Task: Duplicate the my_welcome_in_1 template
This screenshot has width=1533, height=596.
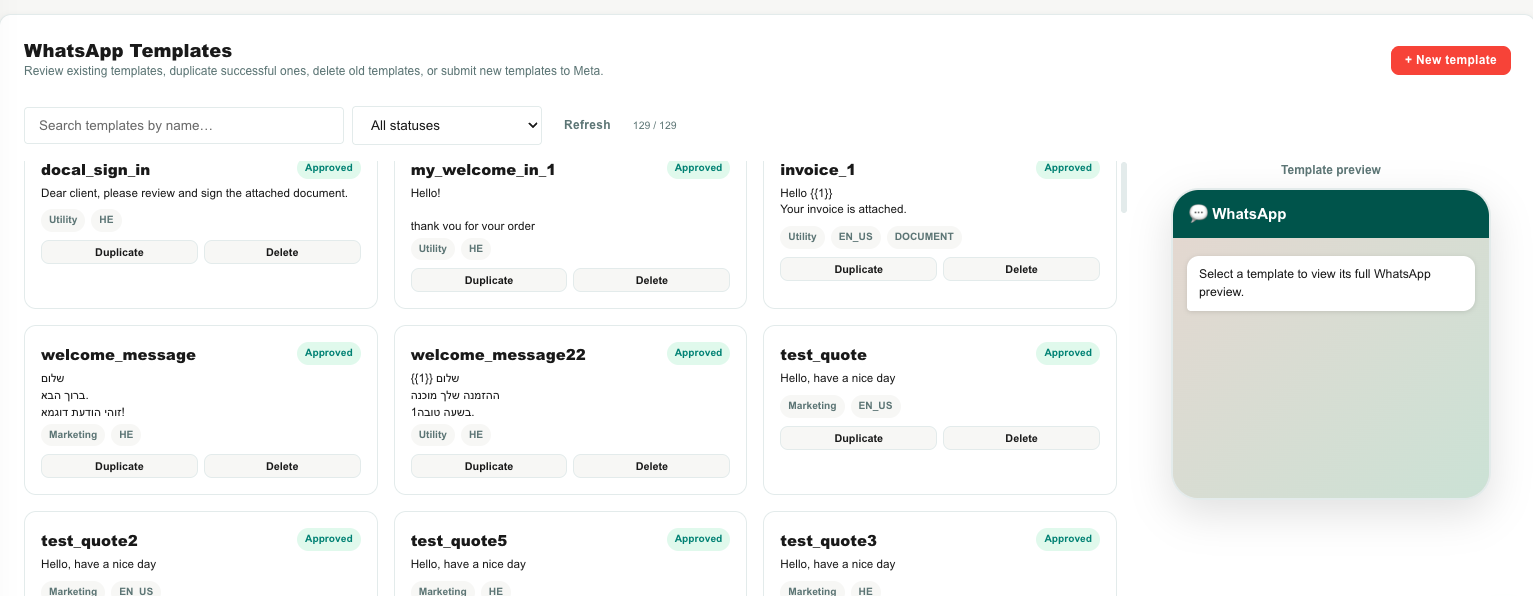Action: point(489,280)
